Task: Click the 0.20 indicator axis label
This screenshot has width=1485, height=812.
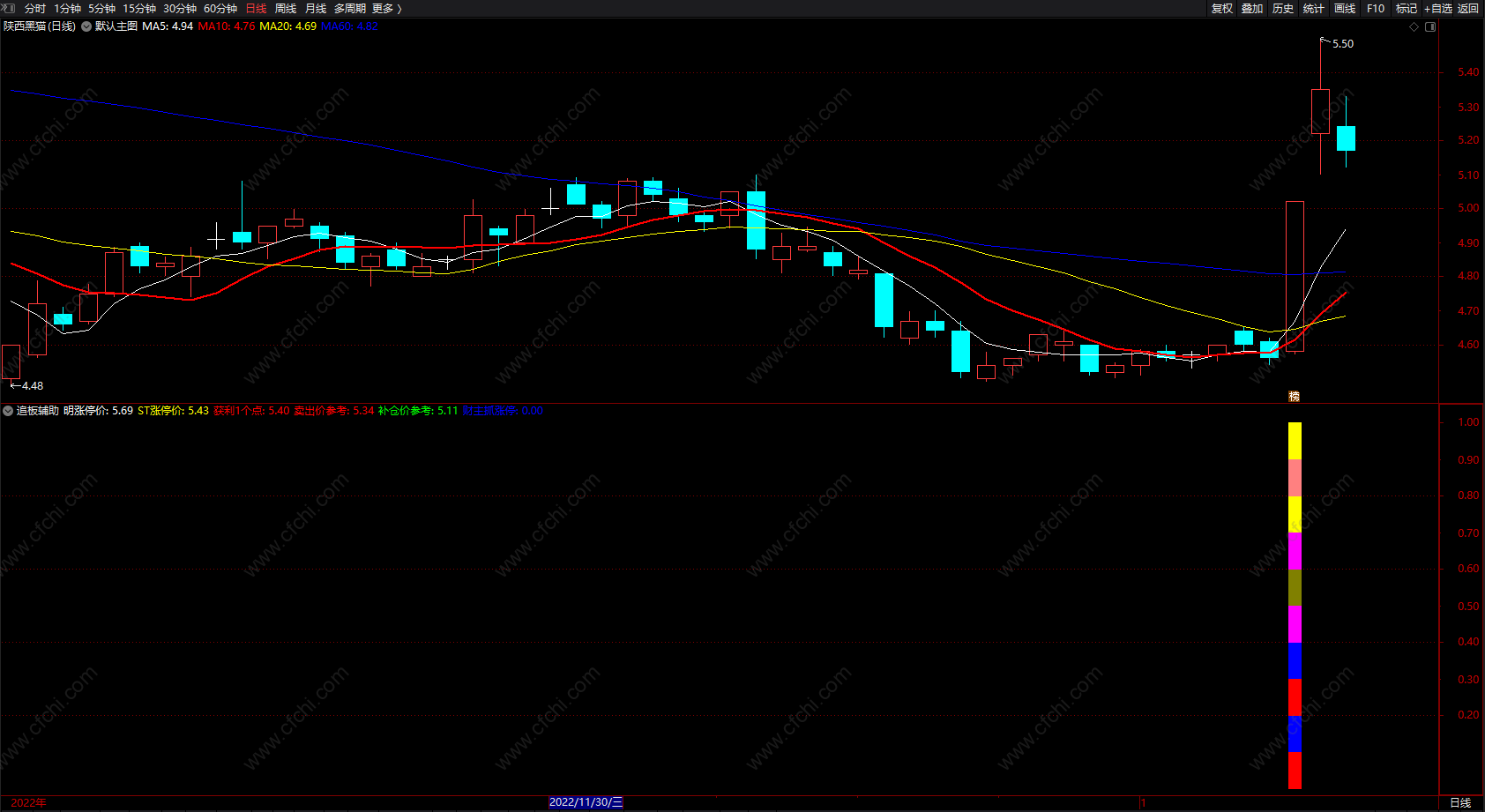Action: coord(1468,715)
